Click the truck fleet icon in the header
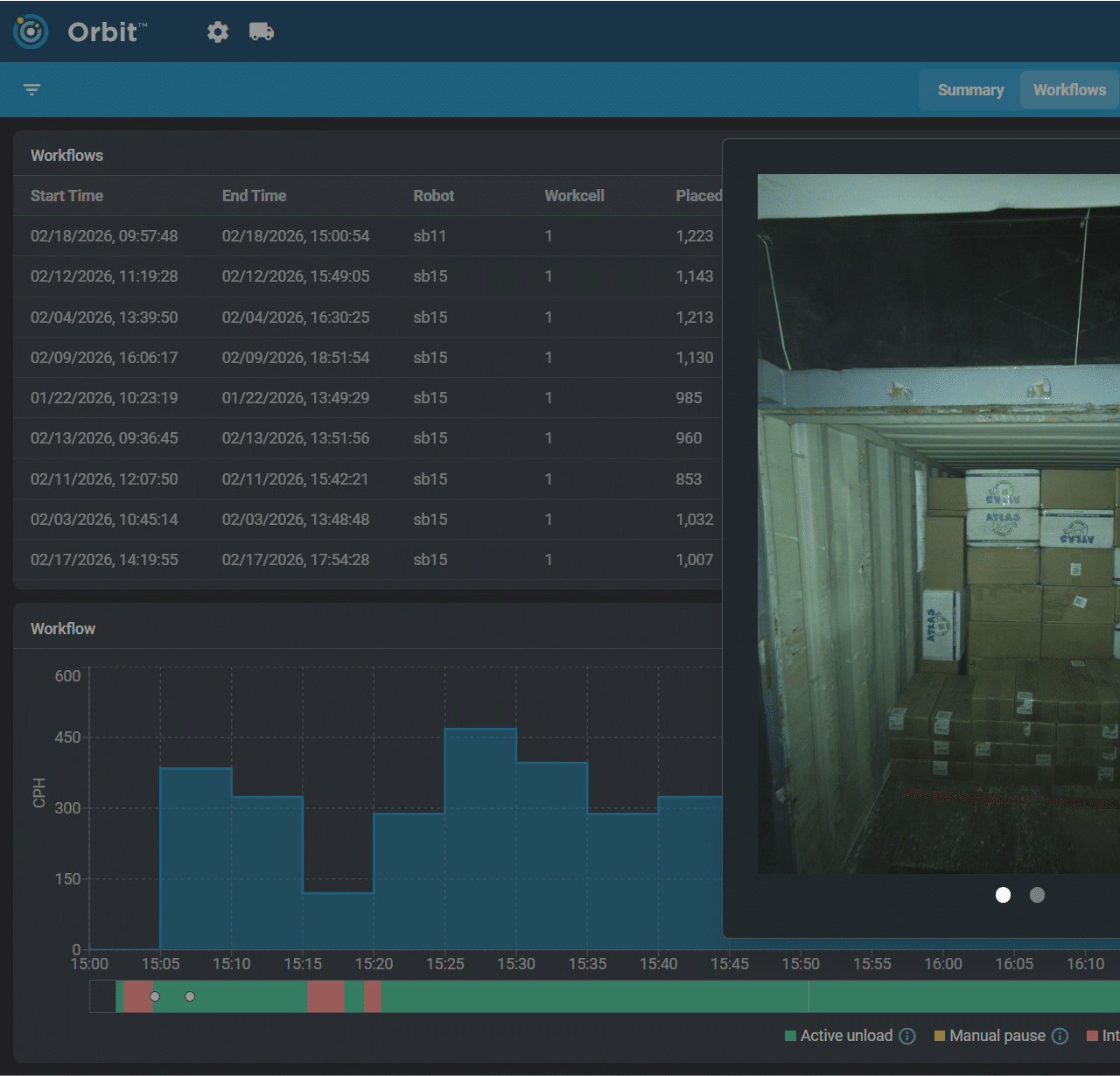1120x1076 pixels. [x=262, y=31]
